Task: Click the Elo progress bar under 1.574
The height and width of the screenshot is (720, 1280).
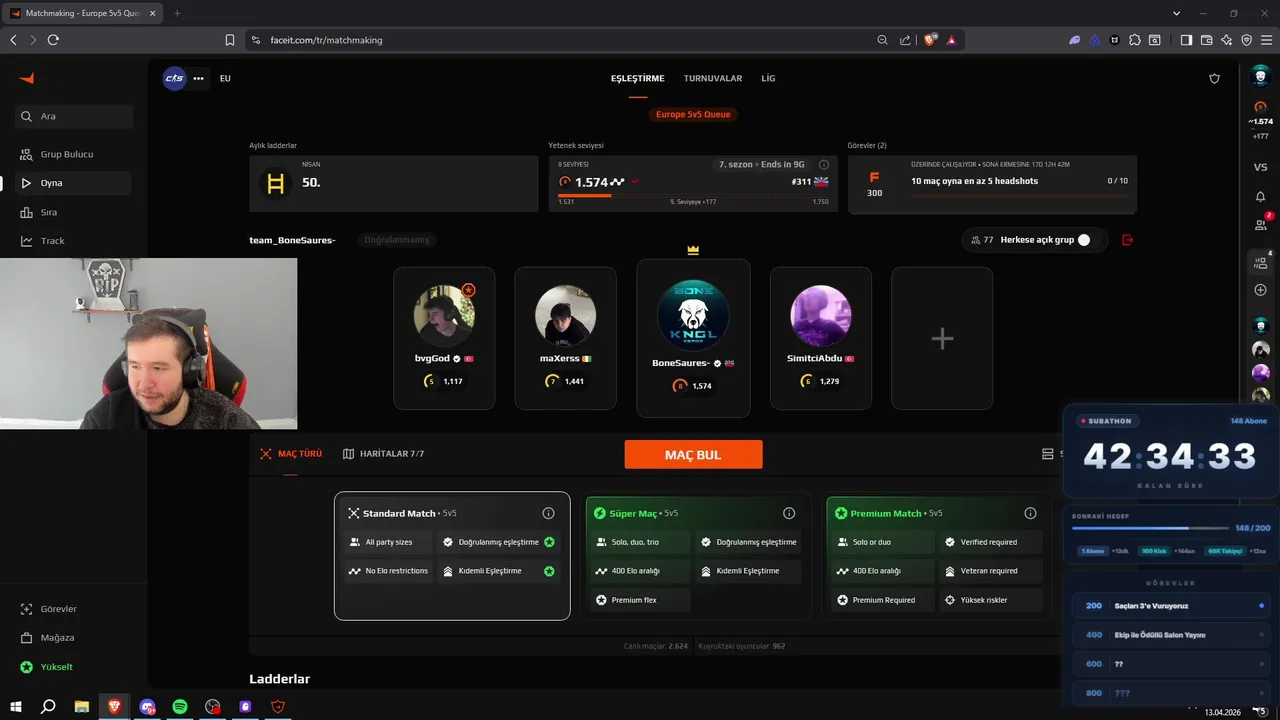Action: pyautogui.click(x=693, y=195)
